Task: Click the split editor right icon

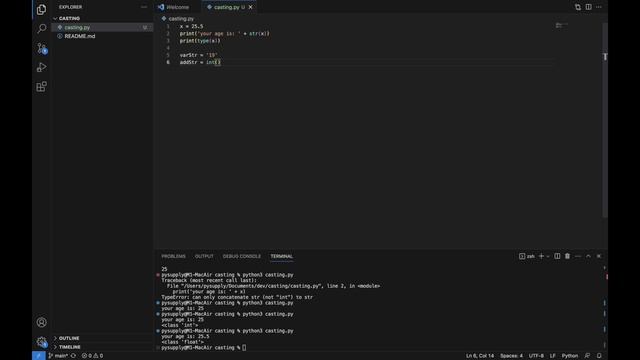Action: (x=588, y=7)
